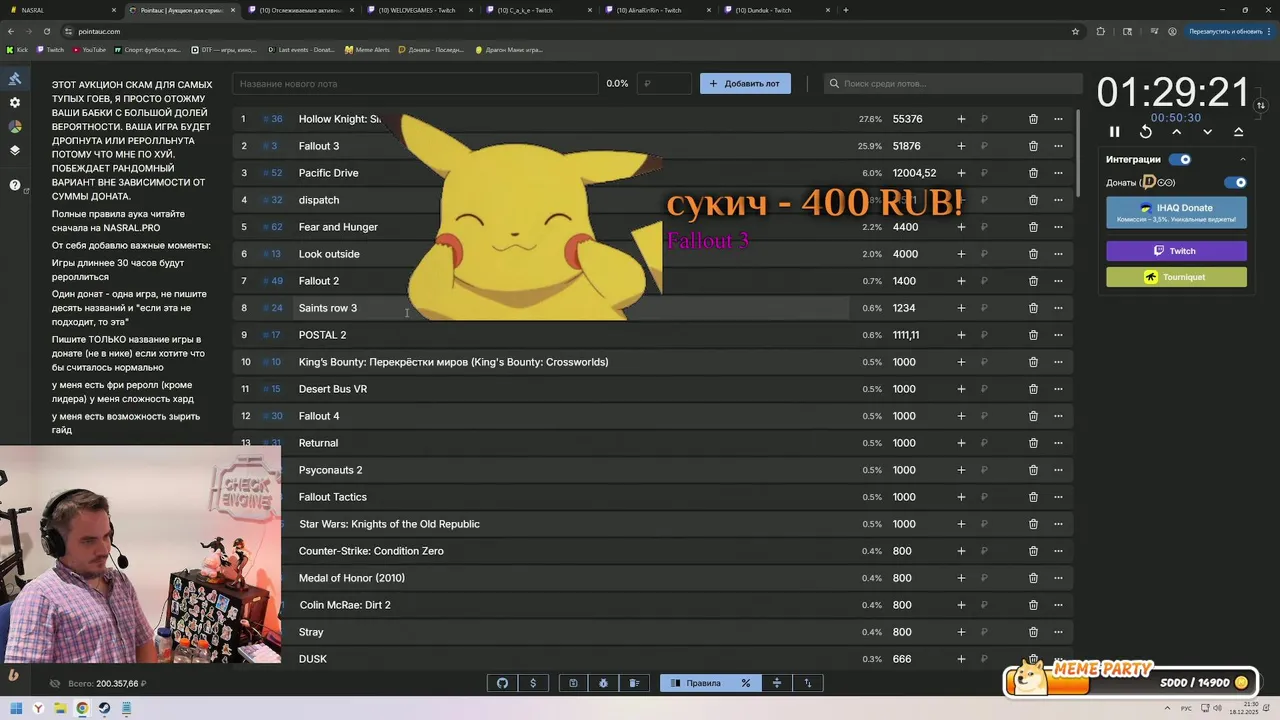Click the divide icon in bottom toolbar
The height and width of the screenshot is (720, 1280).
pyautogui.click(x=777, y=683)
